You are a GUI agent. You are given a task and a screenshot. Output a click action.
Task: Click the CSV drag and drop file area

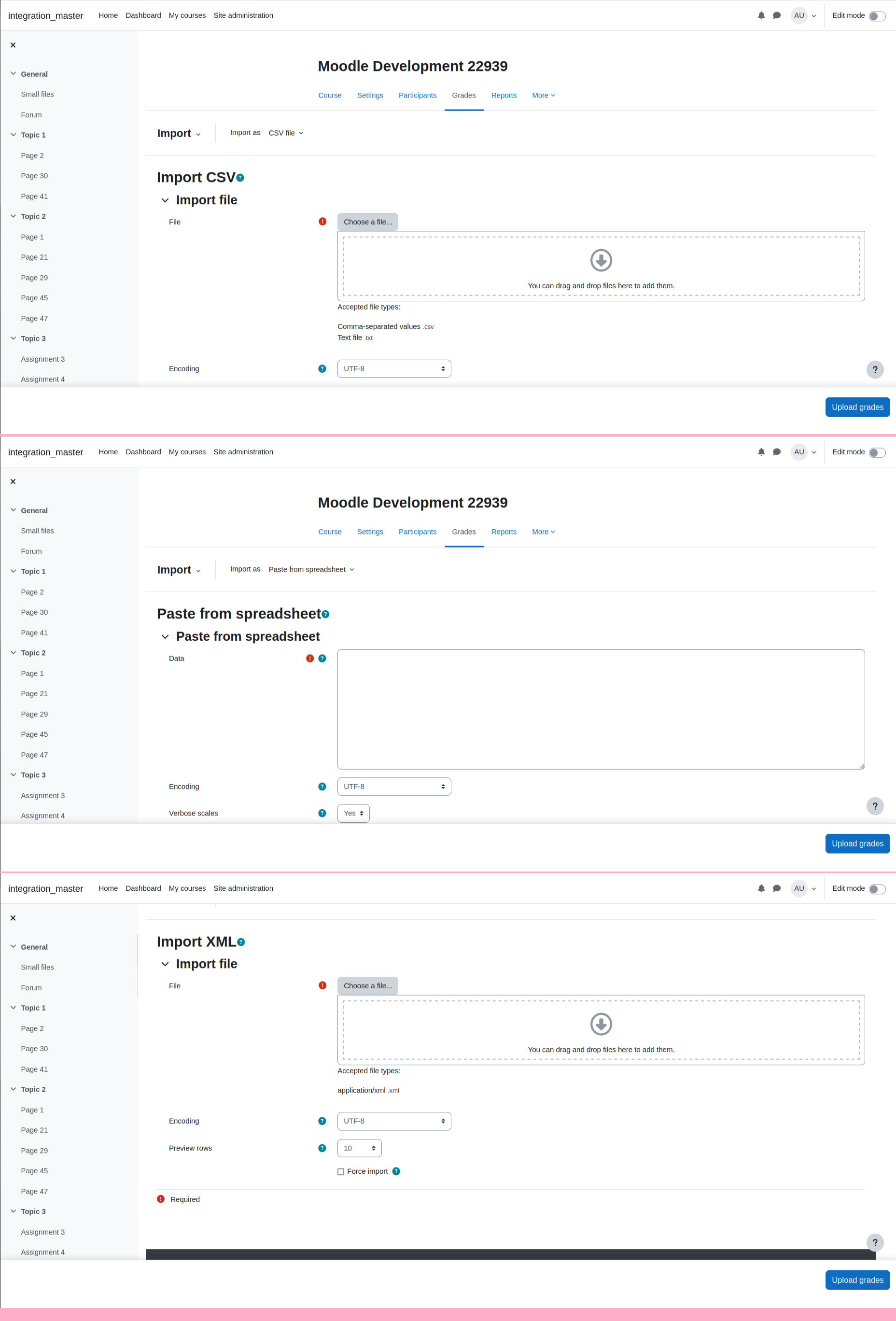601,266
